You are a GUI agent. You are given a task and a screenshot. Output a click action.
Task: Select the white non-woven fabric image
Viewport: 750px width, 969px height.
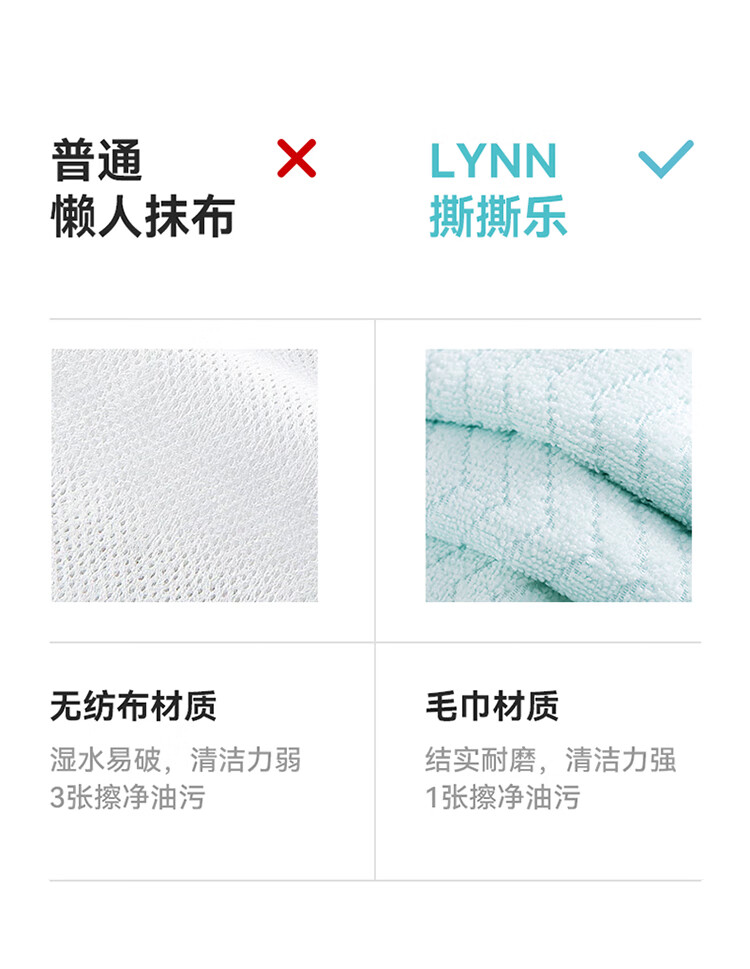185,475
